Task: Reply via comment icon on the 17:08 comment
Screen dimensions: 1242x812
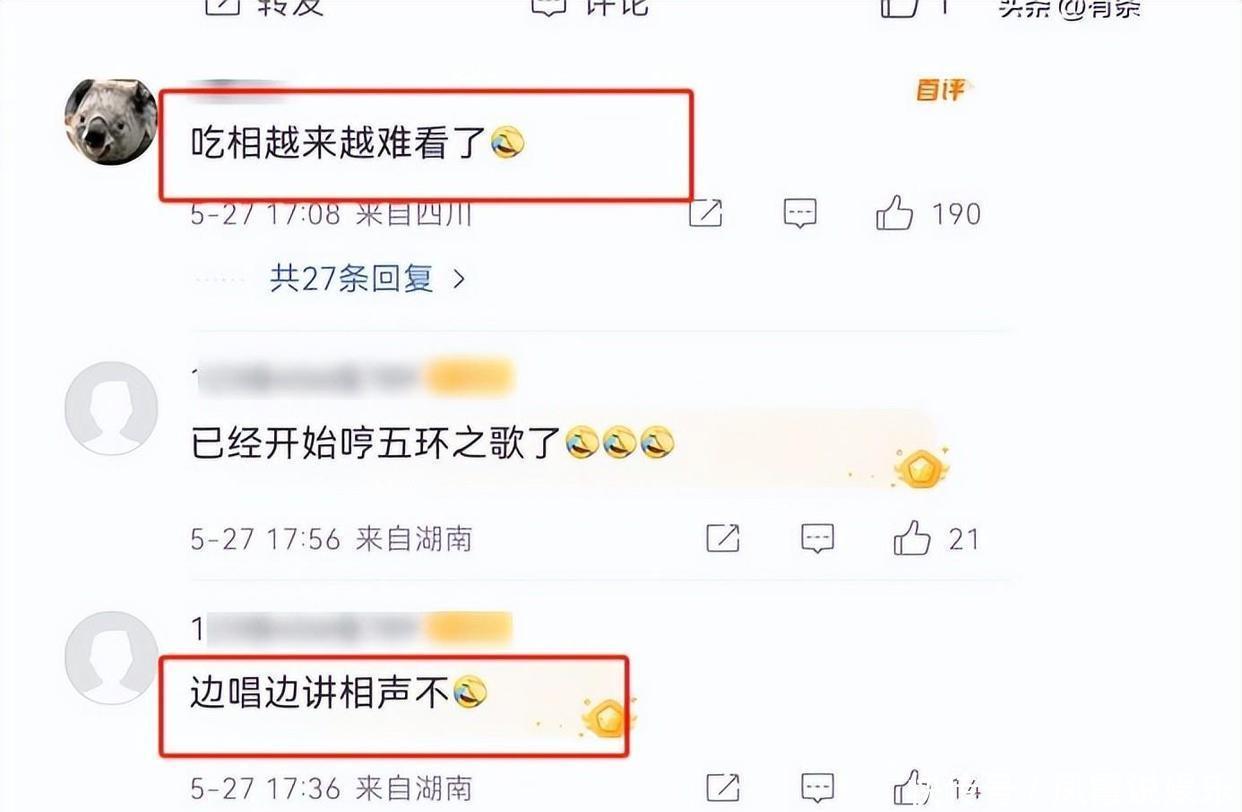Action: pyautogui.click(x=800, y=214)
